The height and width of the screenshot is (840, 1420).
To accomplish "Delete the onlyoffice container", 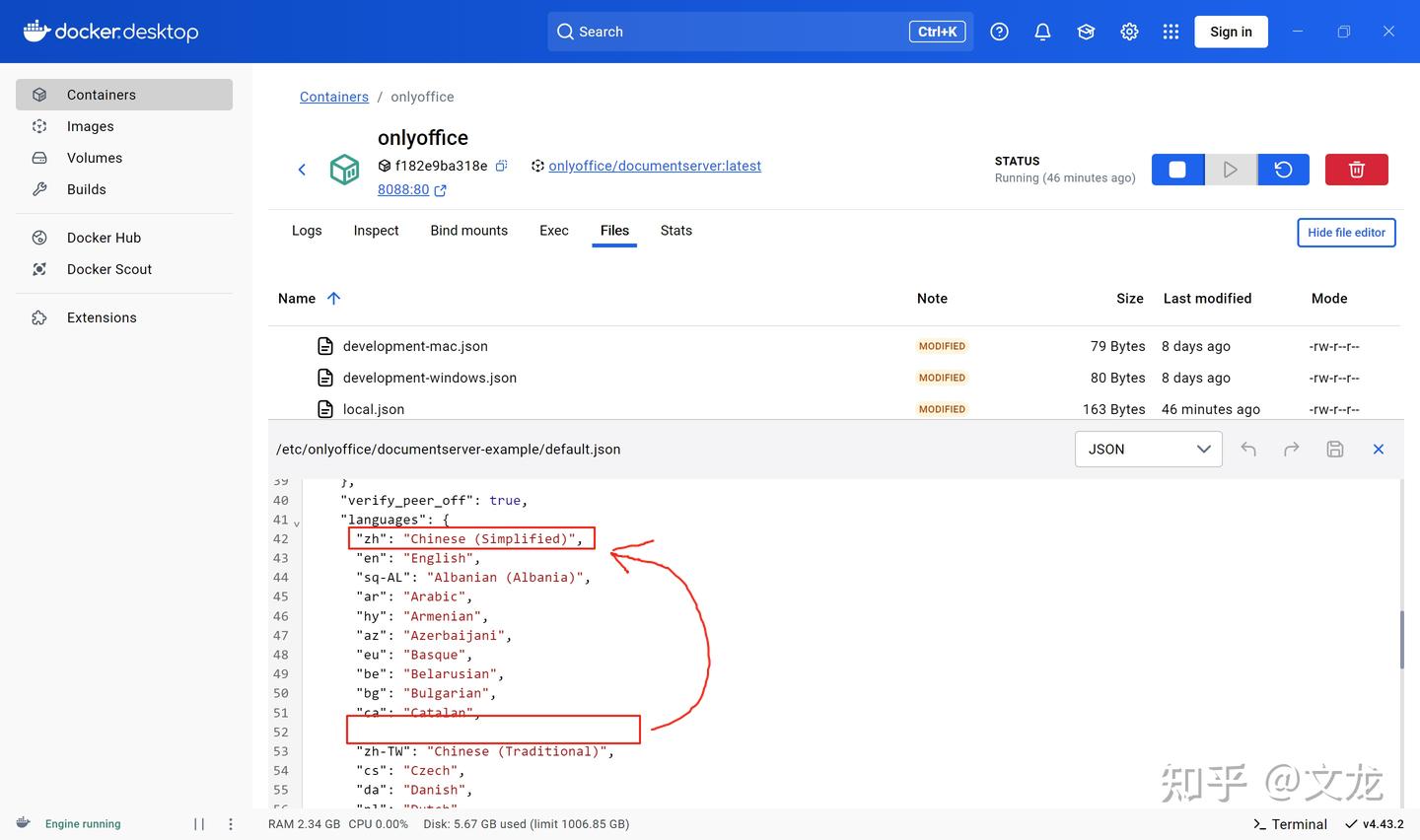I will [1356, 170].
